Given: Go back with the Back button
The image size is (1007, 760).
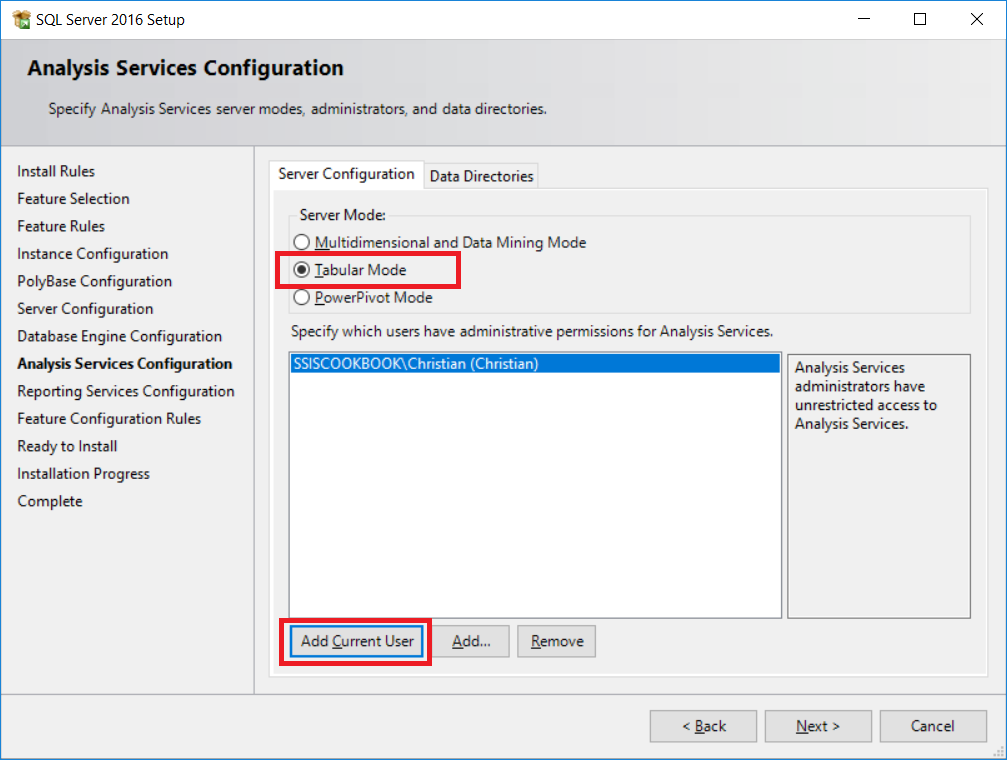Looking at the screenshot, I should click(703, 726).
